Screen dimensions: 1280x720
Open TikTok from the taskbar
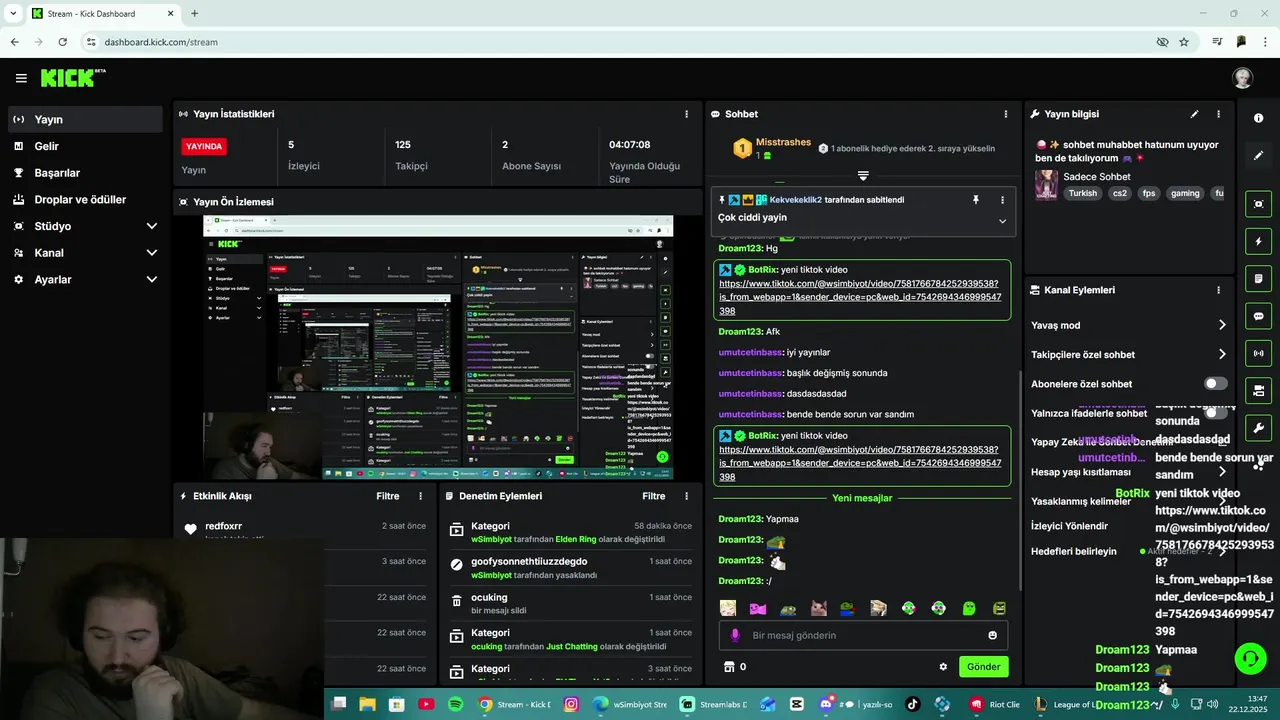point(912,704)
